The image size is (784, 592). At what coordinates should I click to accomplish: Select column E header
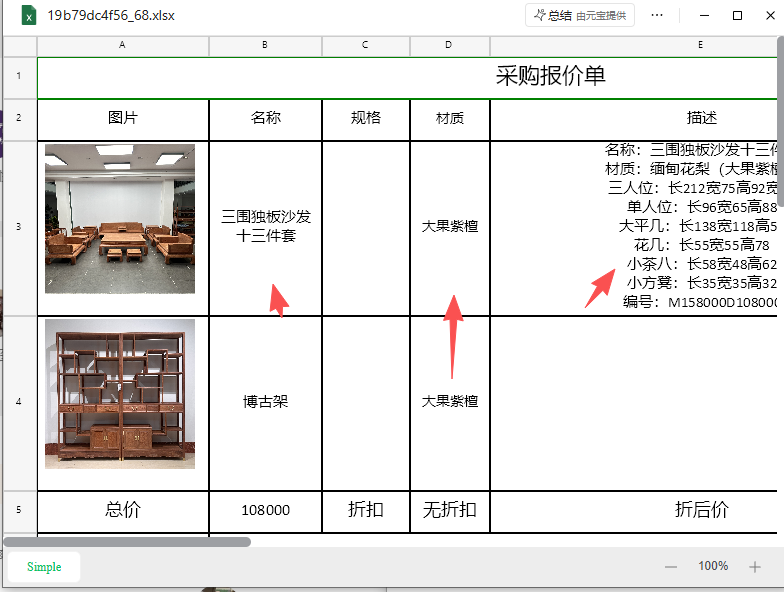click(x=700, y=46)
